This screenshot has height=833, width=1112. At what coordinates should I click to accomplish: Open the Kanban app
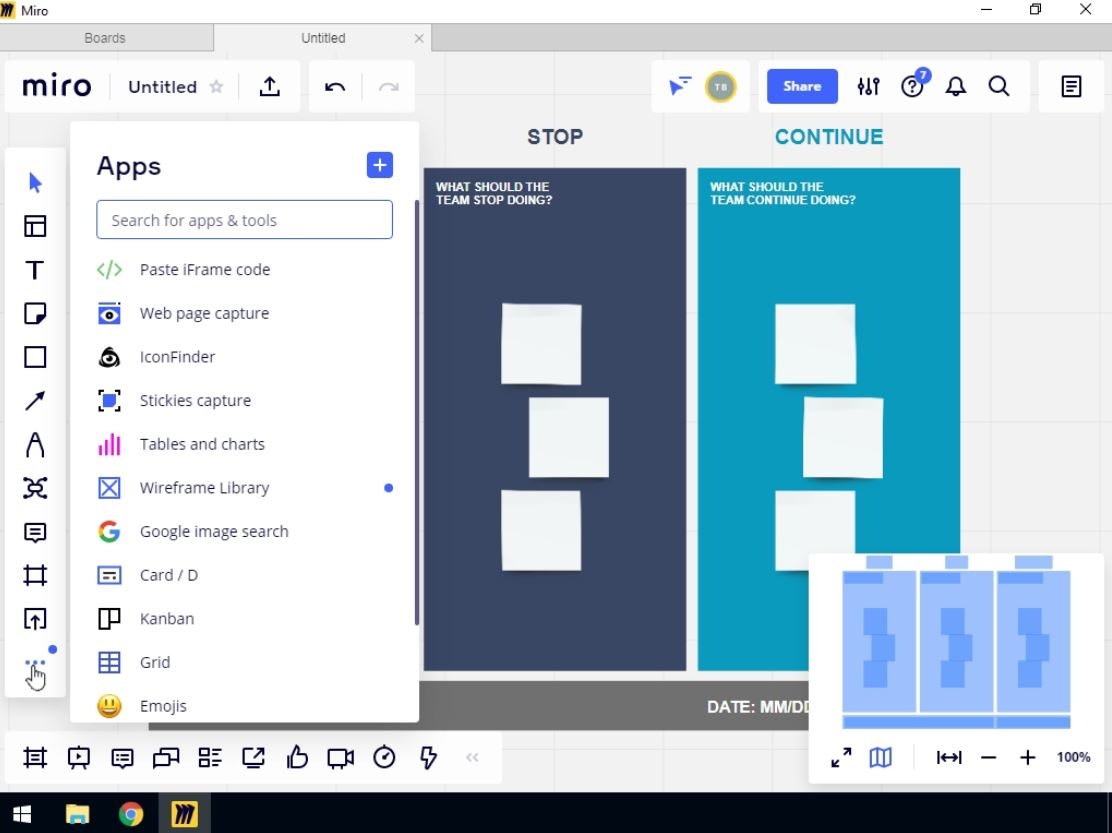[x=245, y=619]
